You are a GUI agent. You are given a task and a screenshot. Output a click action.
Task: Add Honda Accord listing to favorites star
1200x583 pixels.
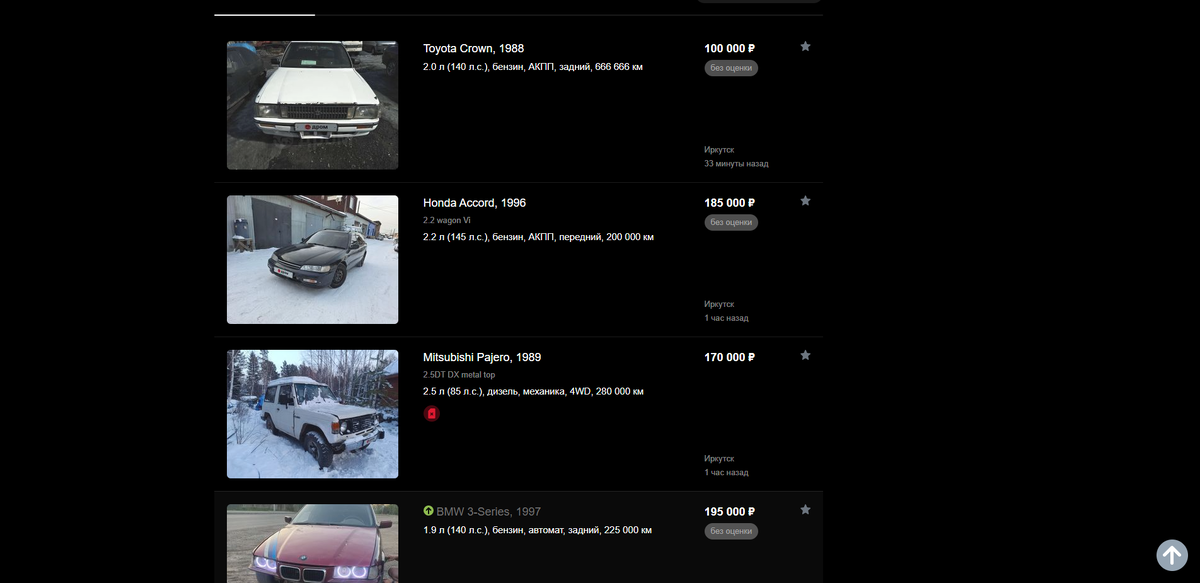pos(805,200)
